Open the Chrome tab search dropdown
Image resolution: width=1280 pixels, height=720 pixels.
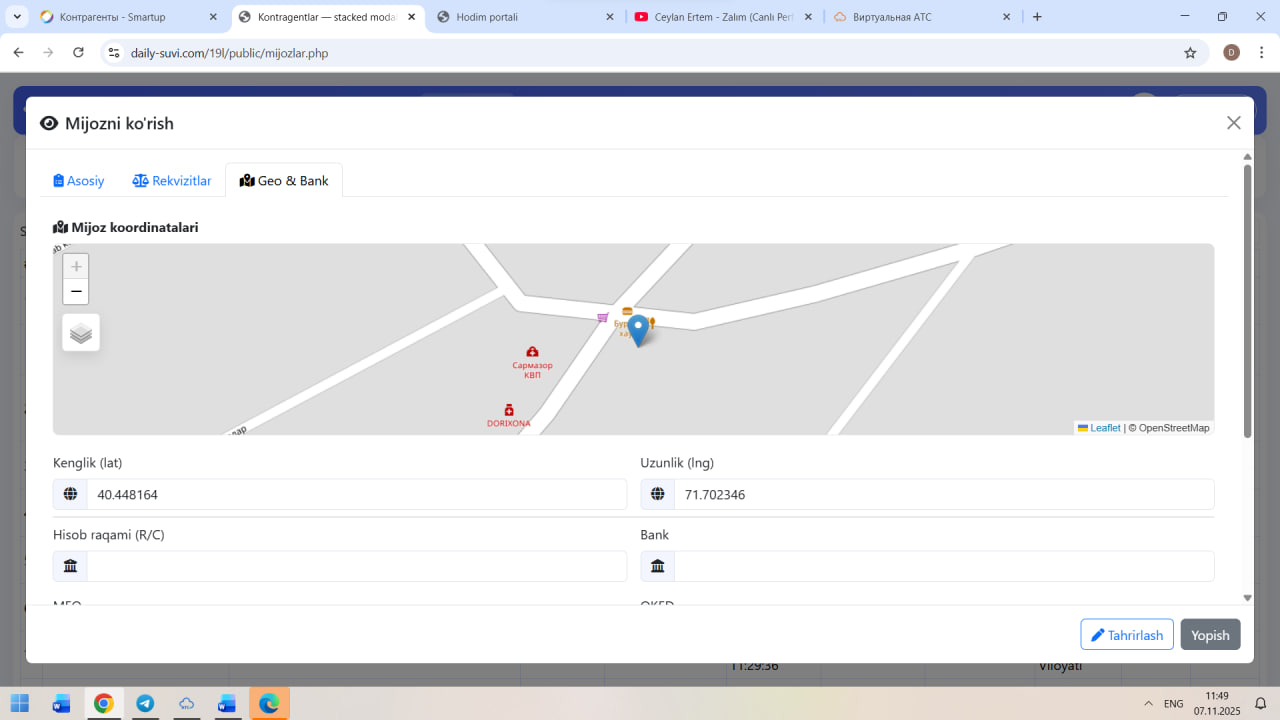coord(17,17)
